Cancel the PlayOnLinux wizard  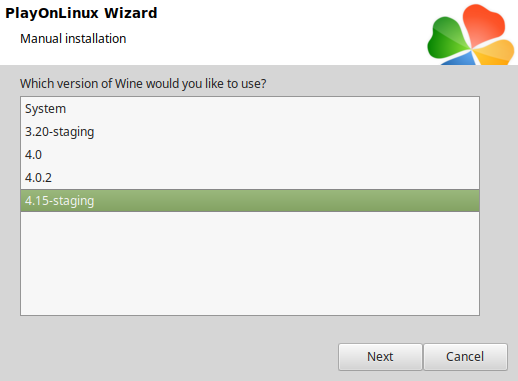(x=465, y=357)
